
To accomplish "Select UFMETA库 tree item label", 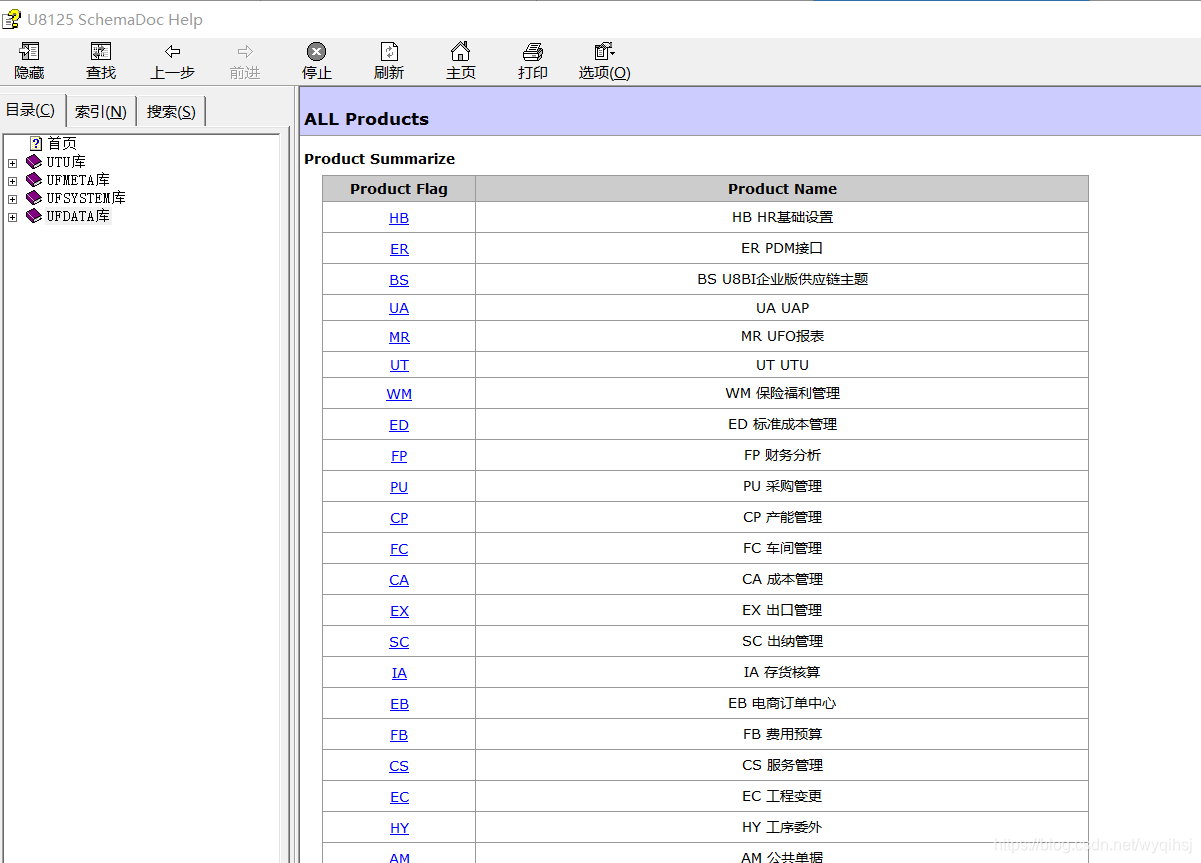I will point(78,180).
